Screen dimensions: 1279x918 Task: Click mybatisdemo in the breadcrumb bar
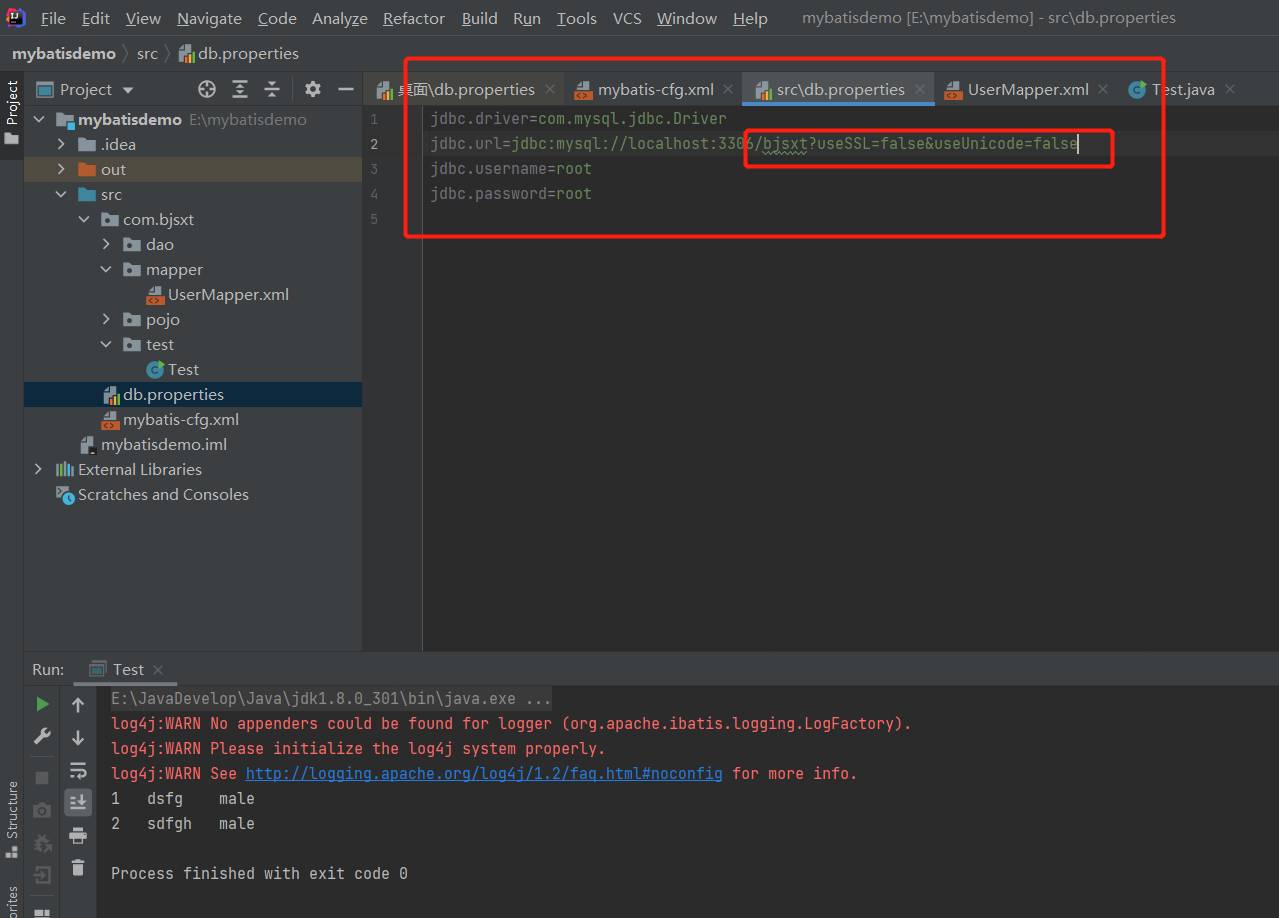point(64,53)
